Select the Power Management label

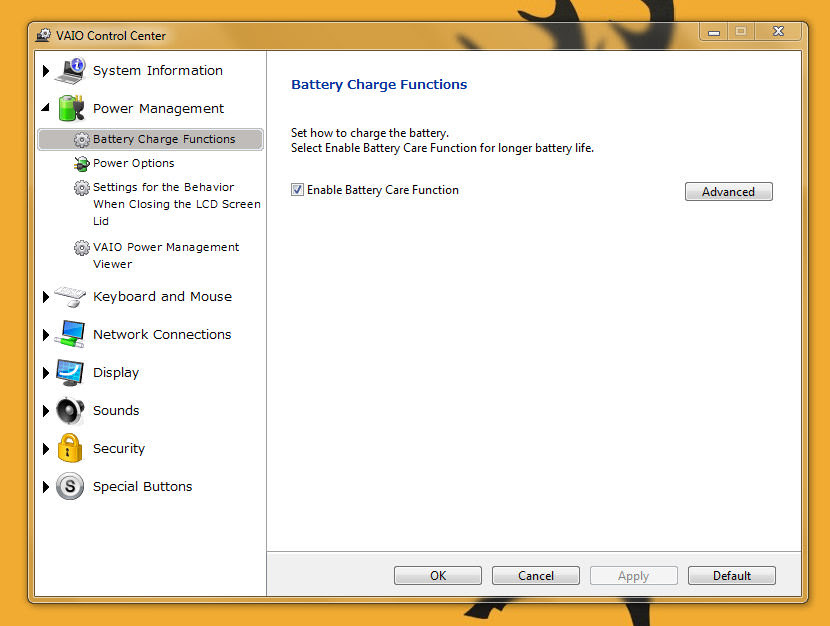coord(158,108)
